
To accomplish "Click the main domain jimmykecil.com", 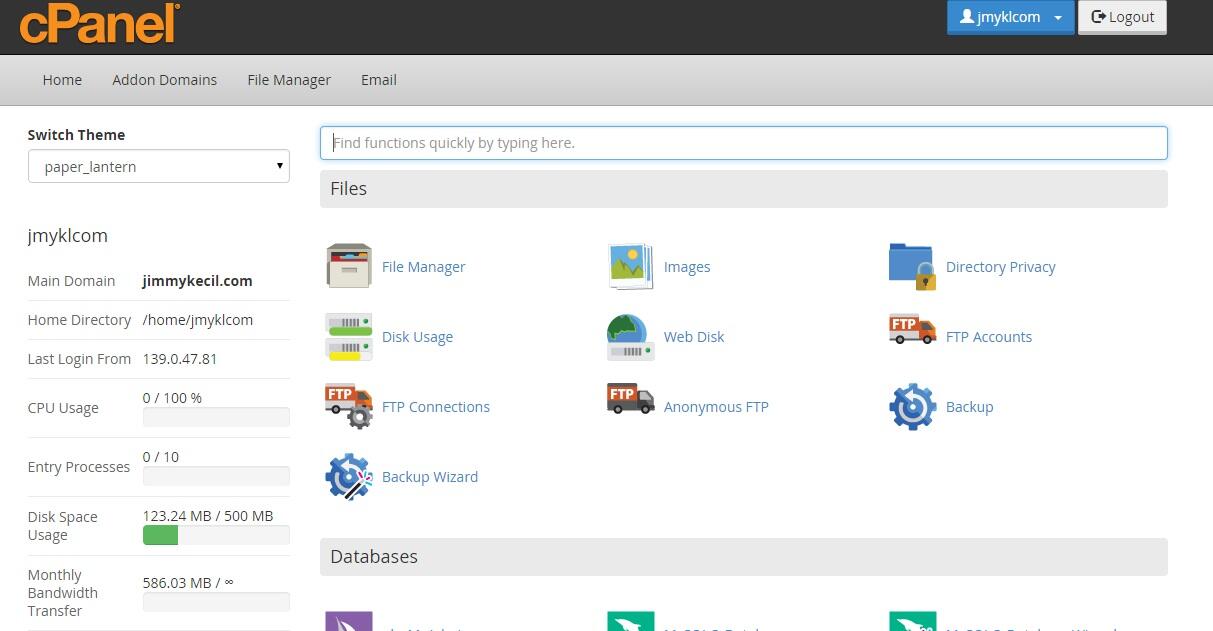I will coord(198,281).
